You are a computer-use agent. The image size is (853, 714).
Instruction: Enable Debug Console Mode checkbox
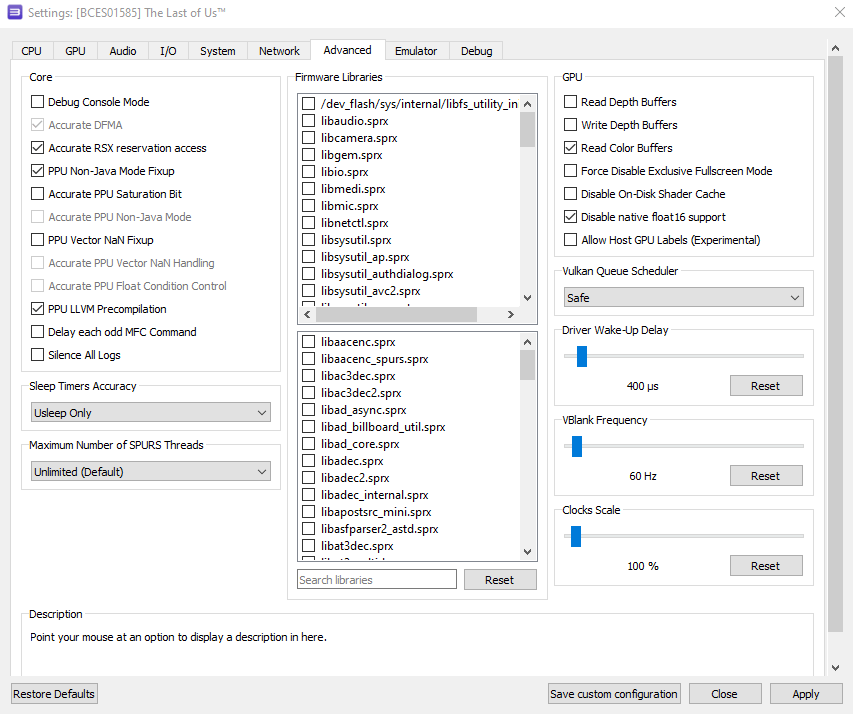click(38, 102)
